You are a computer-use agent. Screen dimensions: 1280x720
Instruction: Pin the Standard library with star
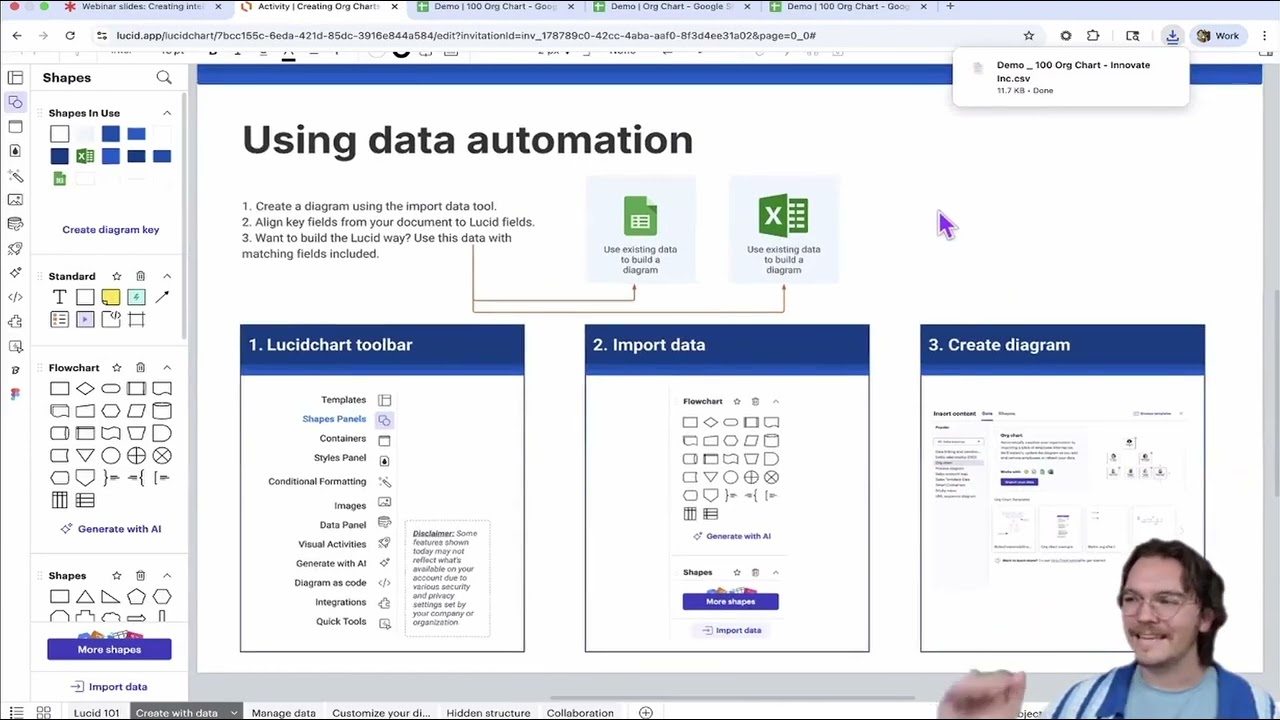(x=116, y=276)
